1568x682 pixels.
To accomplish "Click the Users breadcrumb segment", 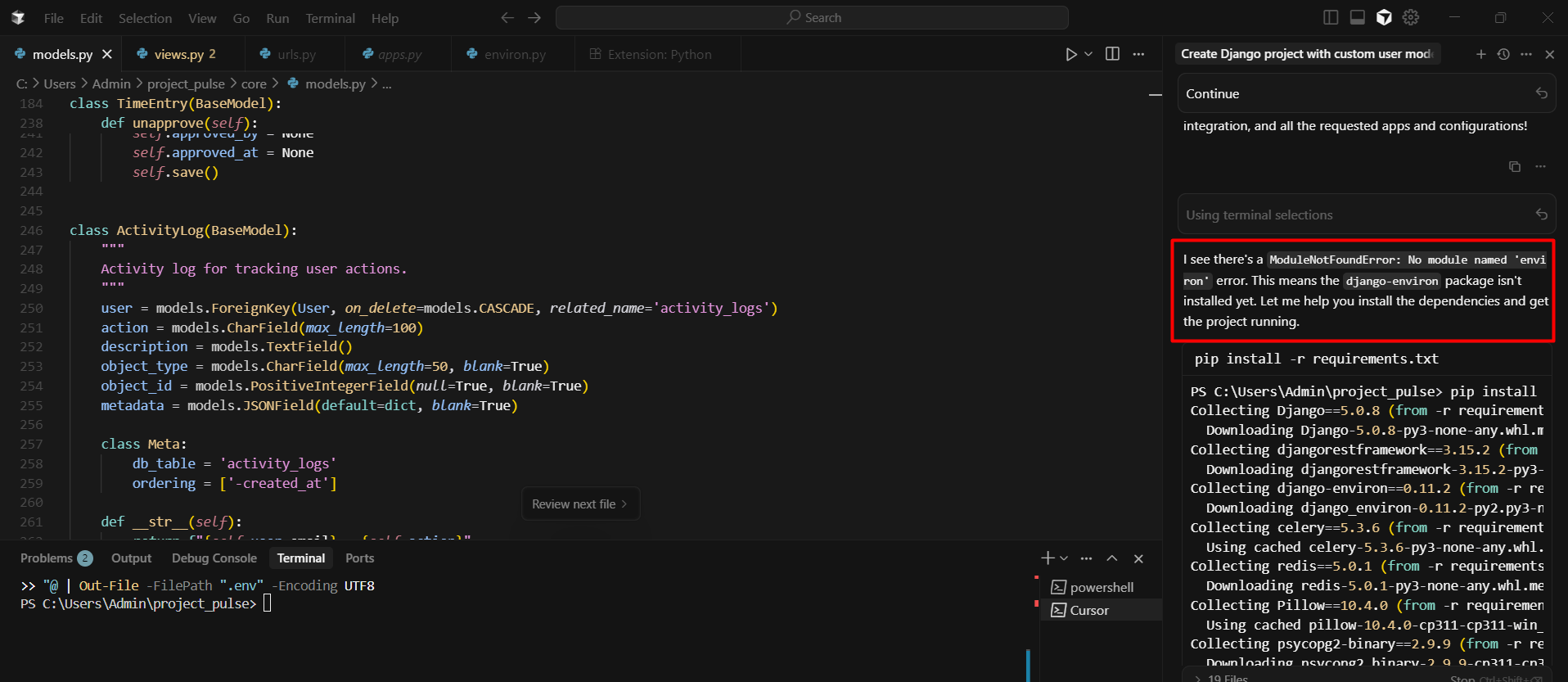I will coord(60,84).
